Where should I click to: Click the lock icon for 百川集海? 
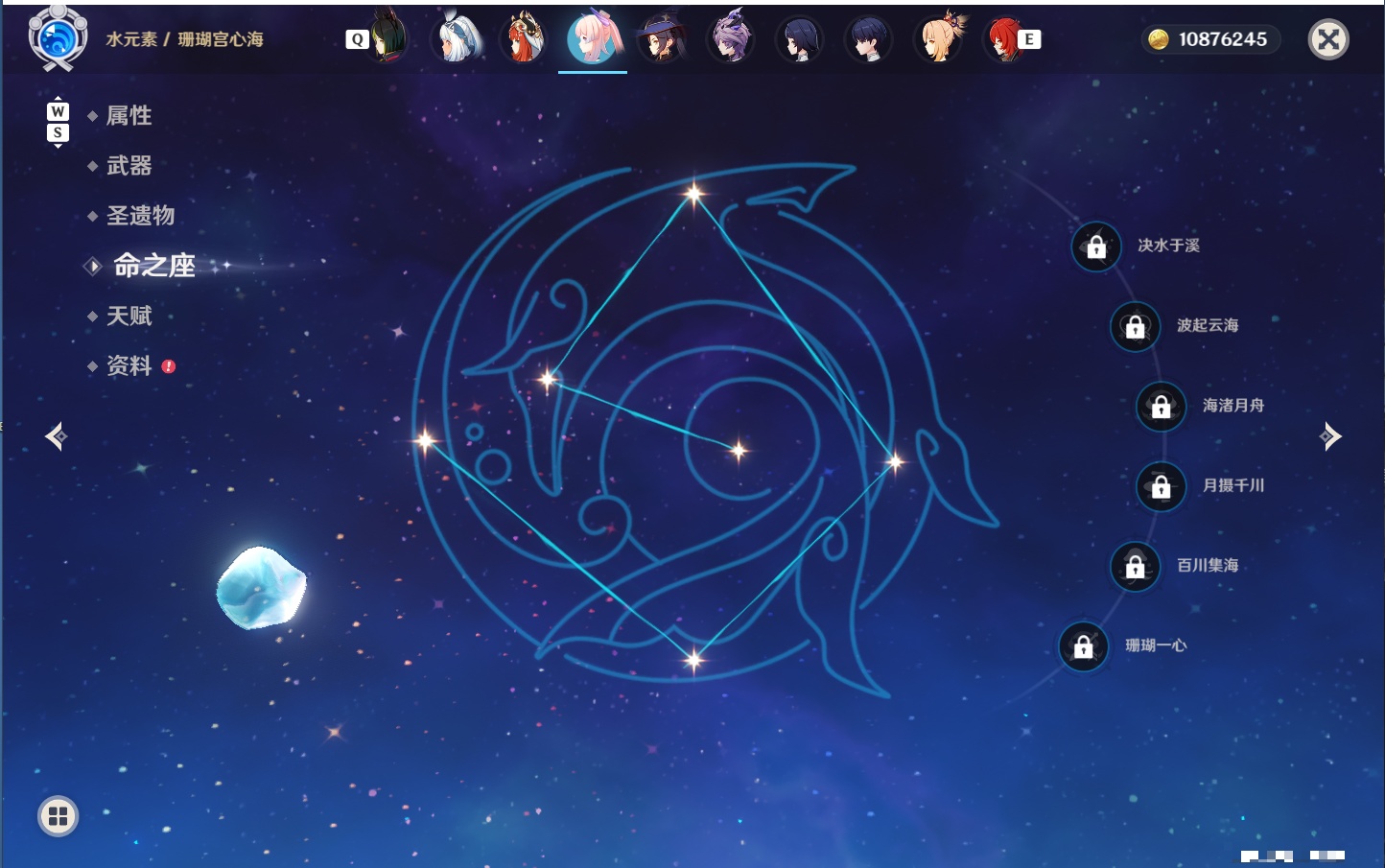point(1135,566)
